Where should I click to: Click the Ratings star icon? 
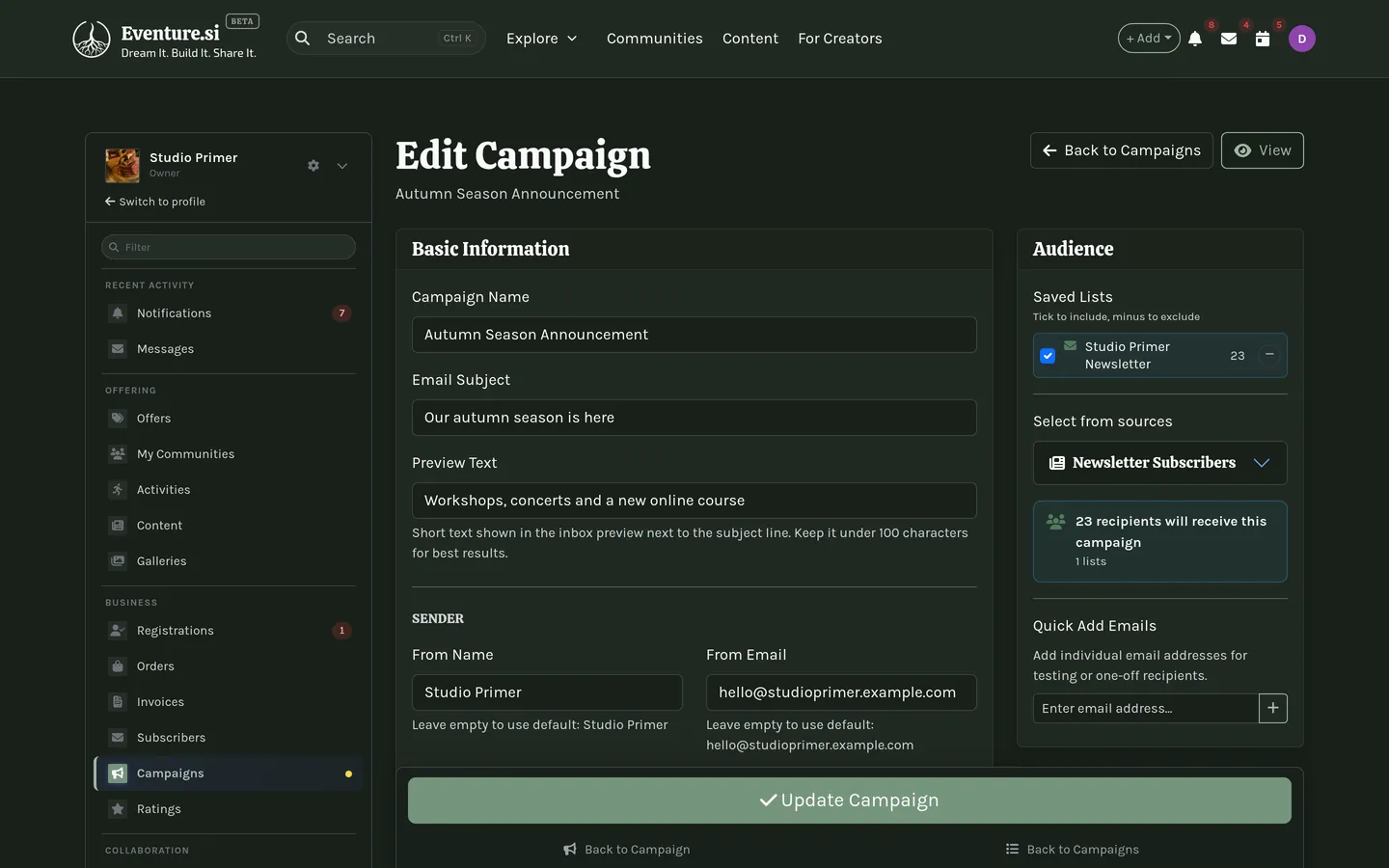coord(118,809)
